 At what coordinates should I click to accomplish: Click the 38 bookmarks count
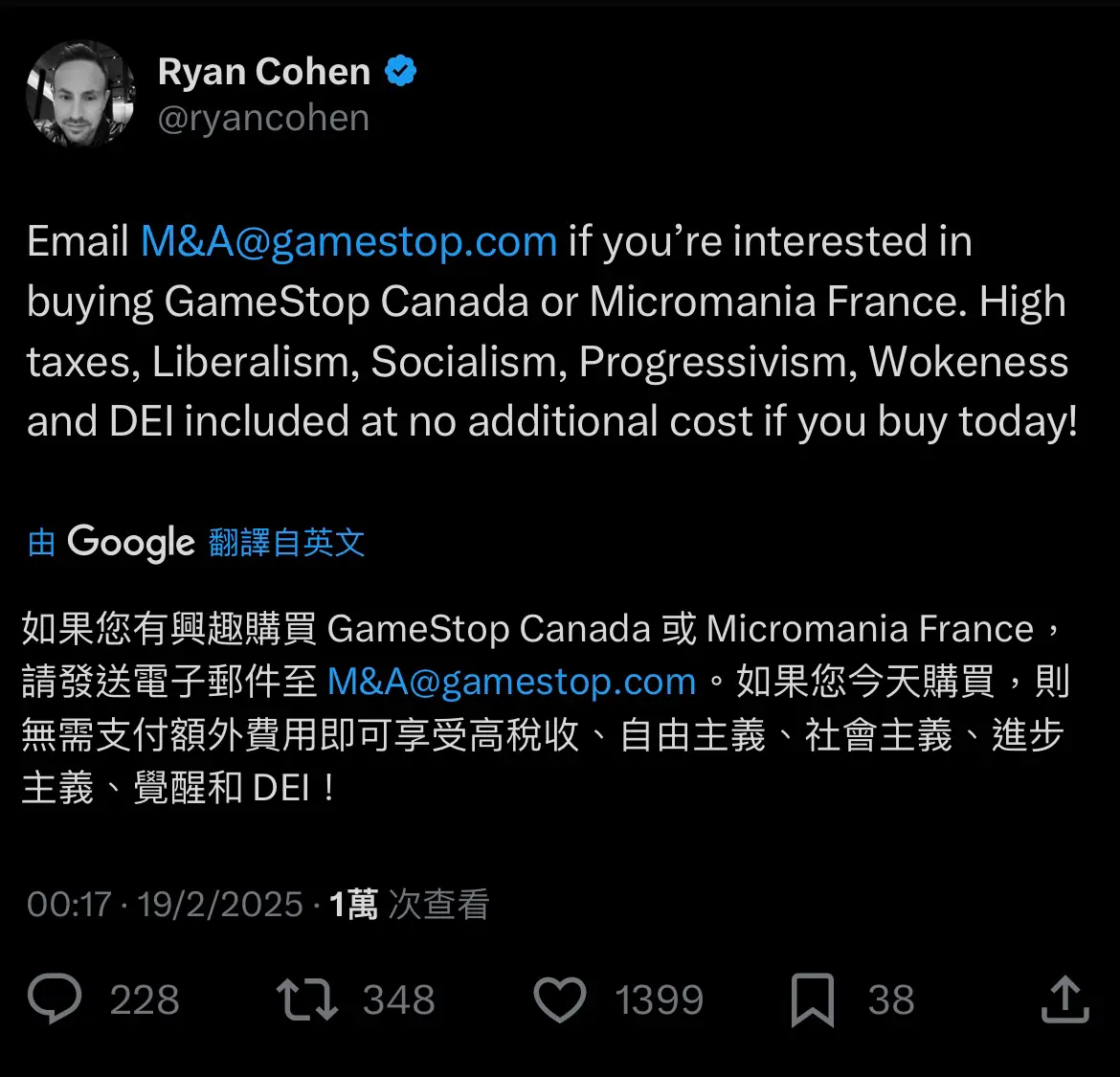click(x=890, y=999)
